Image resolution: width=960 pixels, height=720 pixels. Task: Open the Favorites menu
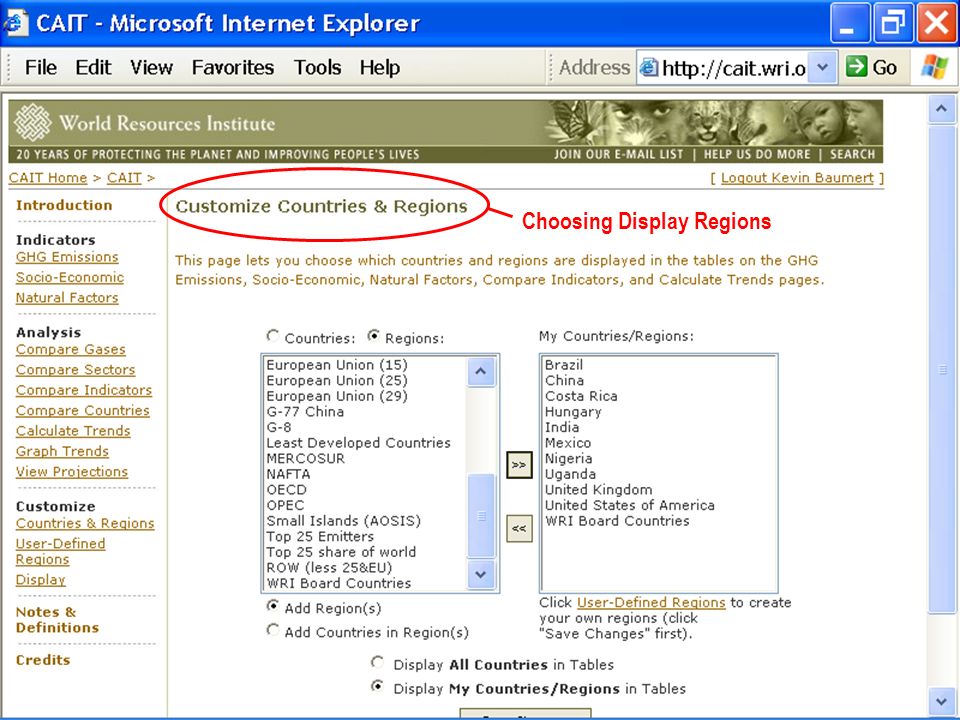233,67
